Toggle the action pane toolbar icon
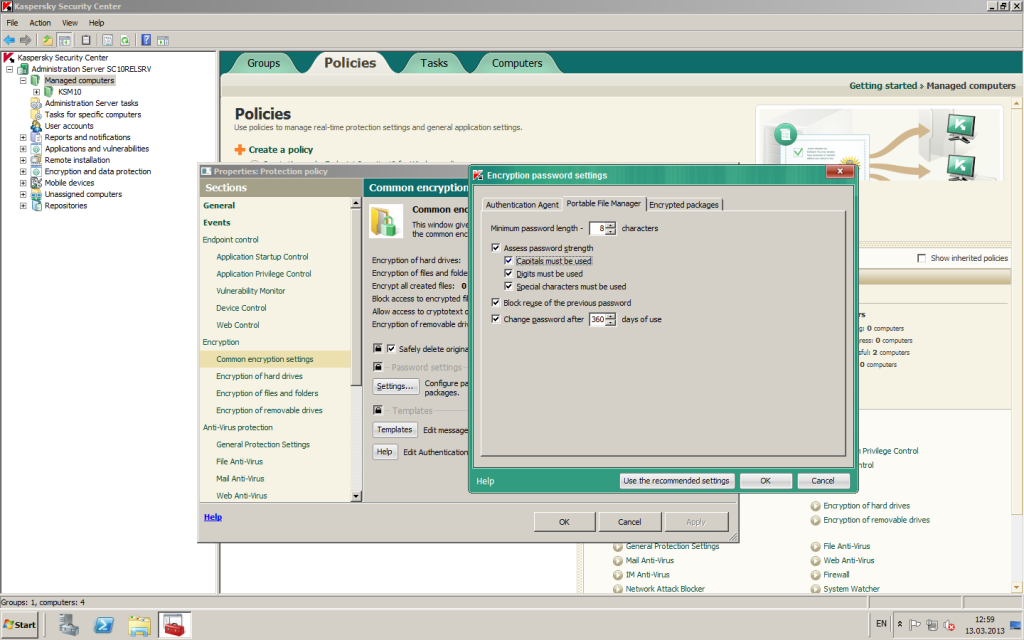 click(x=163, y=40)
